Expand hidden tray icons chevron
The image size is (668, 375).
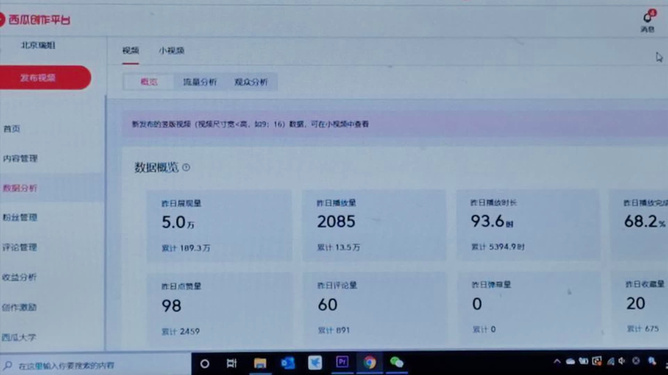click(557, 361)
